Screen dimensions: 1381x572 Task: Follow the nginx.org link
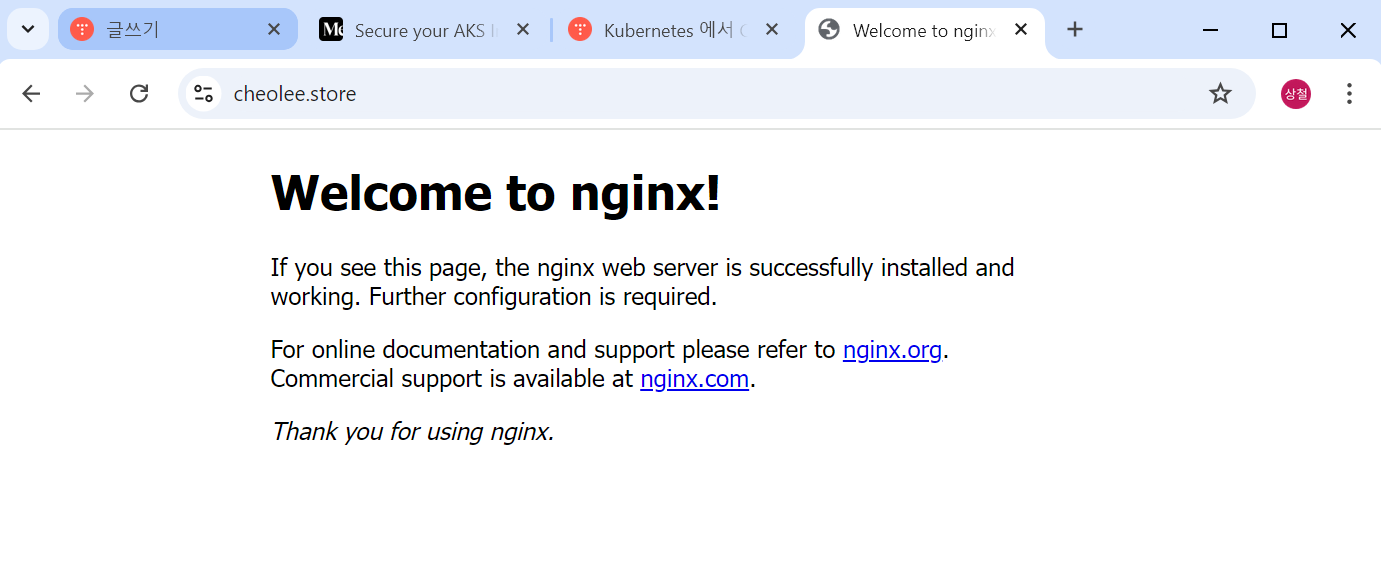point(892,350)
